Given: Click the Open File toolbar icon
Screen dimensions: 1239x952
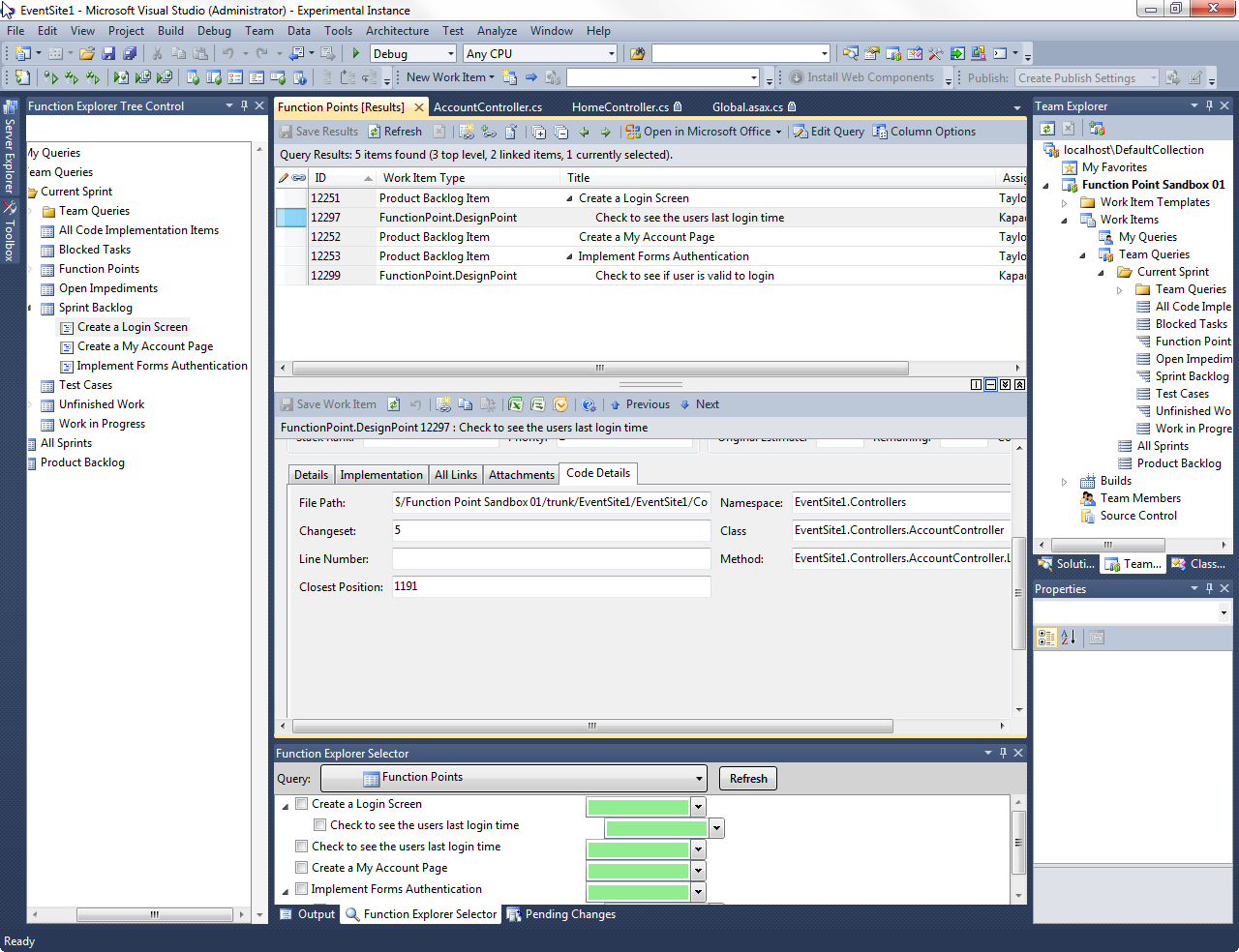Looking at the screenshot, I should click(86, 53).
